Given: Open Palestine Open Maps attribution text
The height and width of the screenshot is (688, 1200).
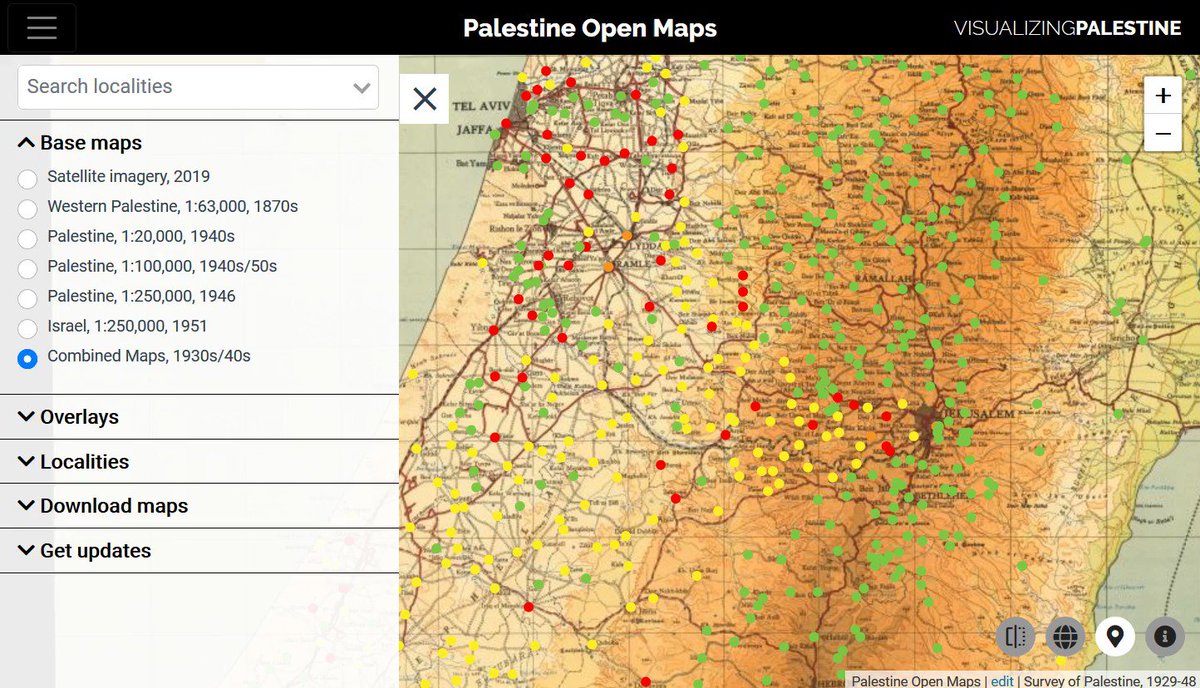Looking at the screenshot, I should [x=916, y=680].
